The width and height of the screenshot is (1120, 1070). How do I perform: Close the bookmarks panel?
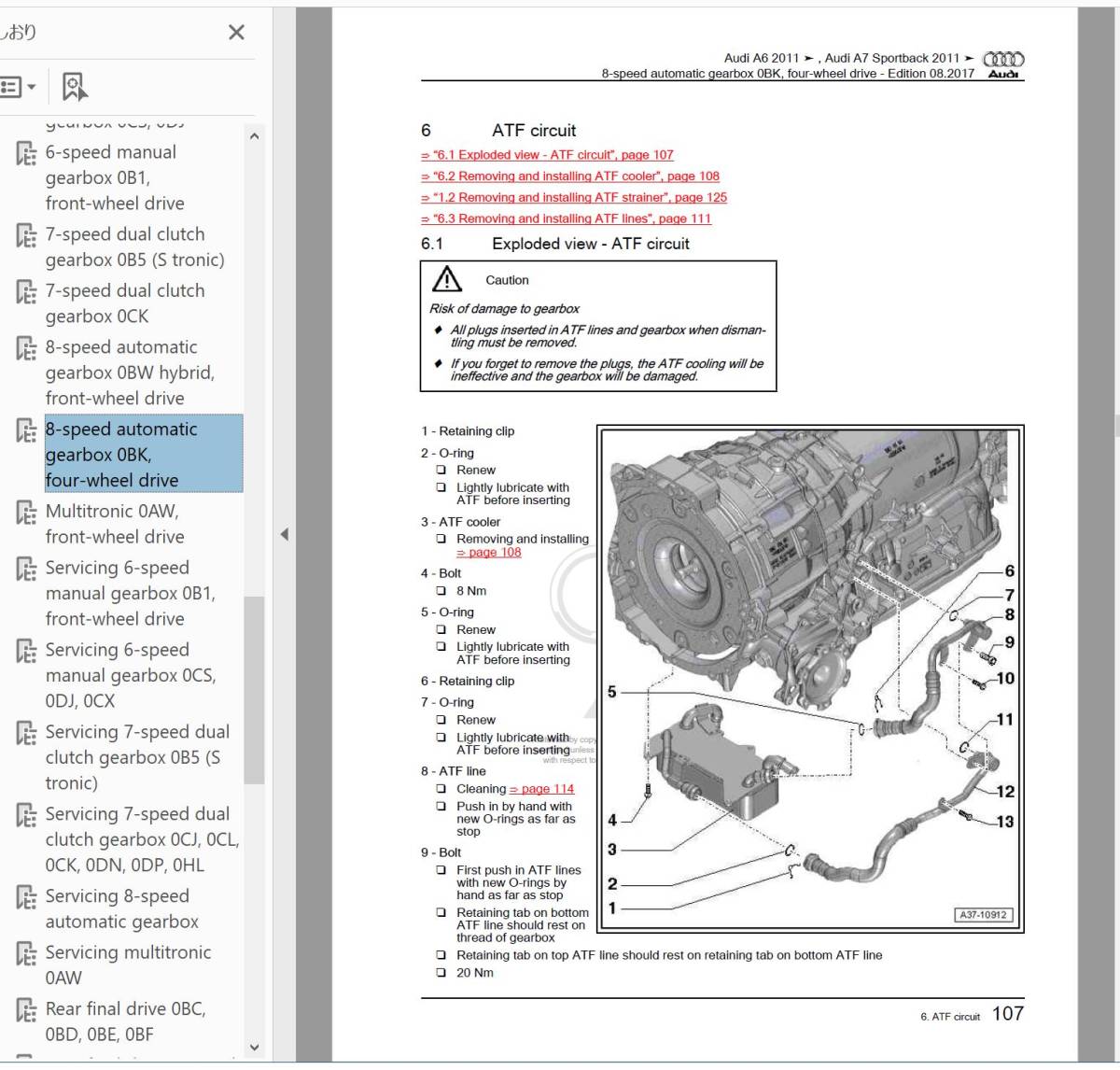coord(236,33)
